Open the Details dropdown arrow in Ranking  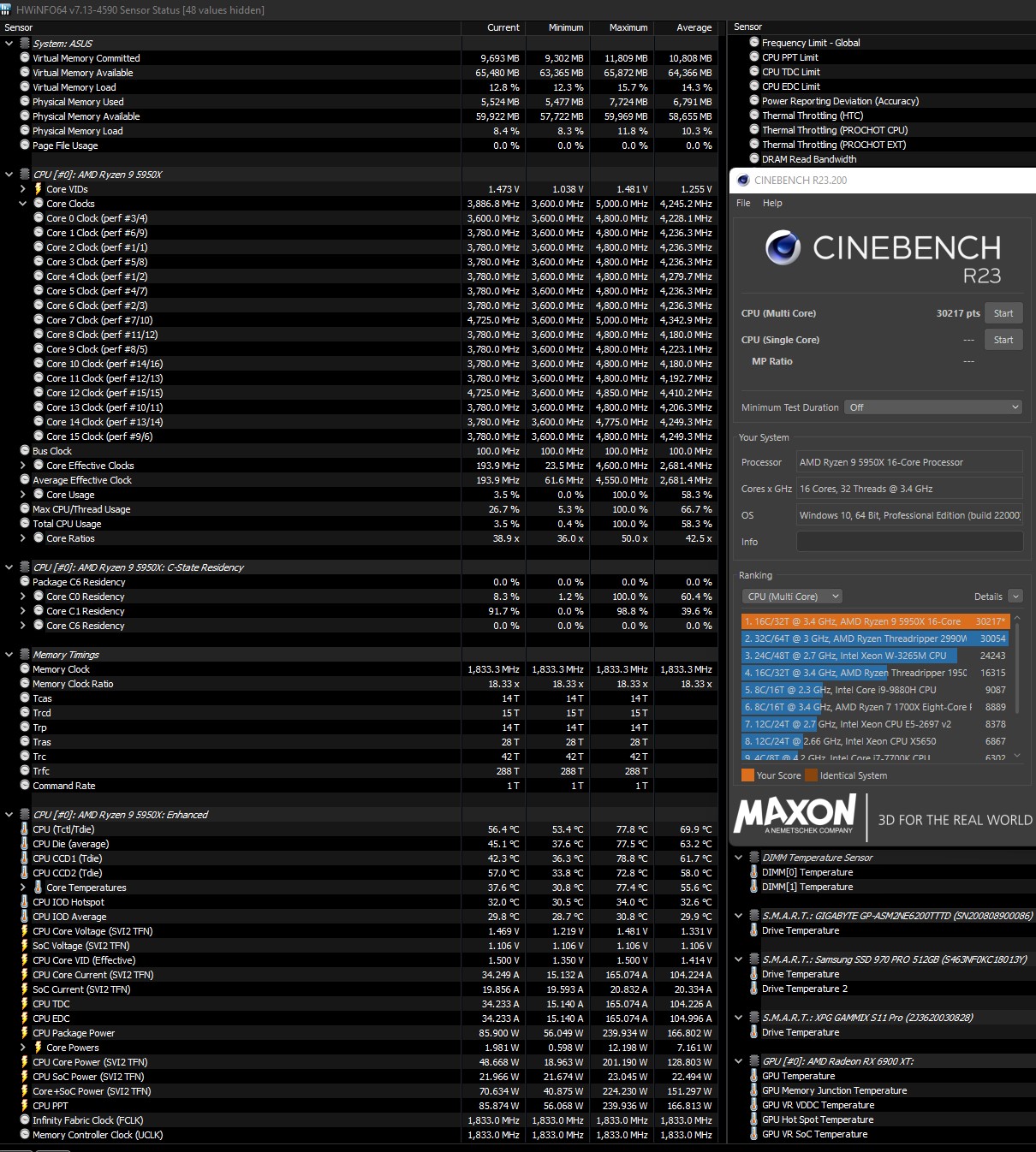click(1015, 597)
